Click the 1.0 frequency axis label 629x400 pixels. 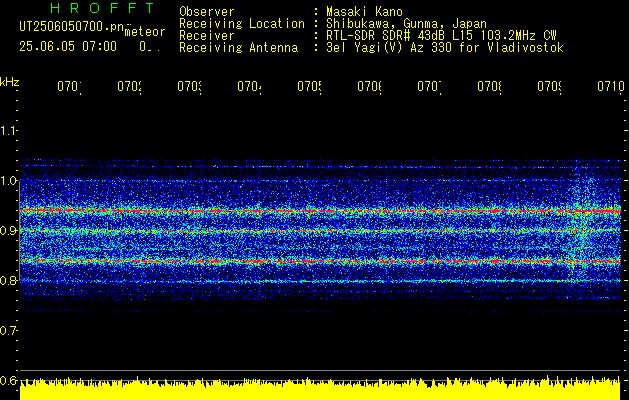[x=8, y=181]
